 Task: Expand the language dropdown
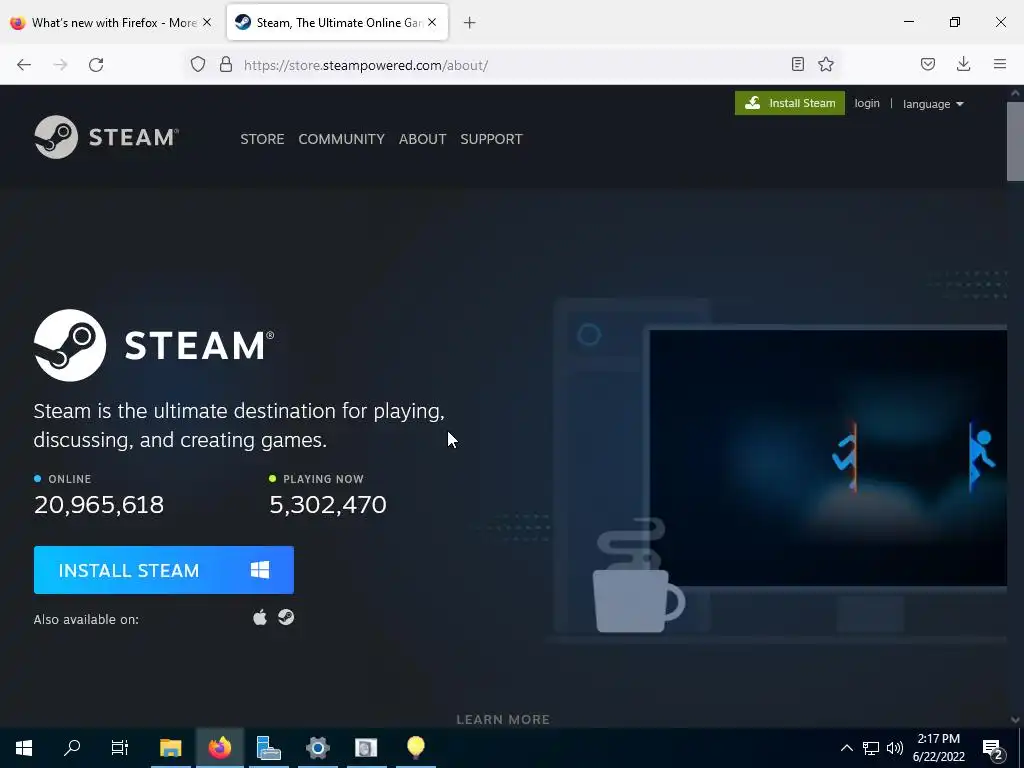pyautogui.click(x=933, y=104)
